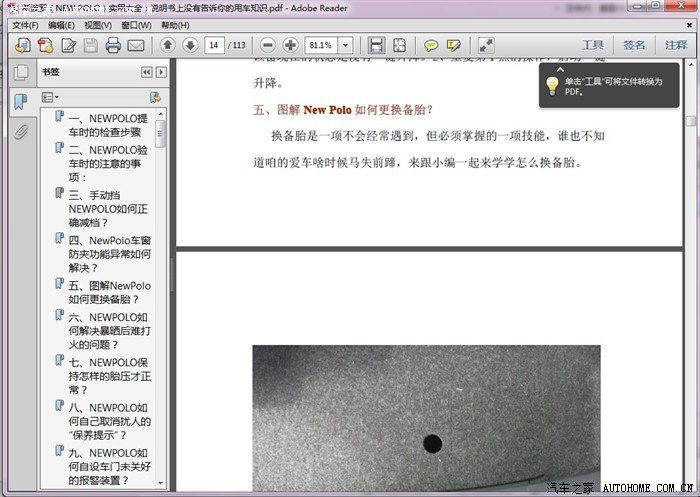
Task: Toggle the bookmarks panel icon
Action: 20,102
